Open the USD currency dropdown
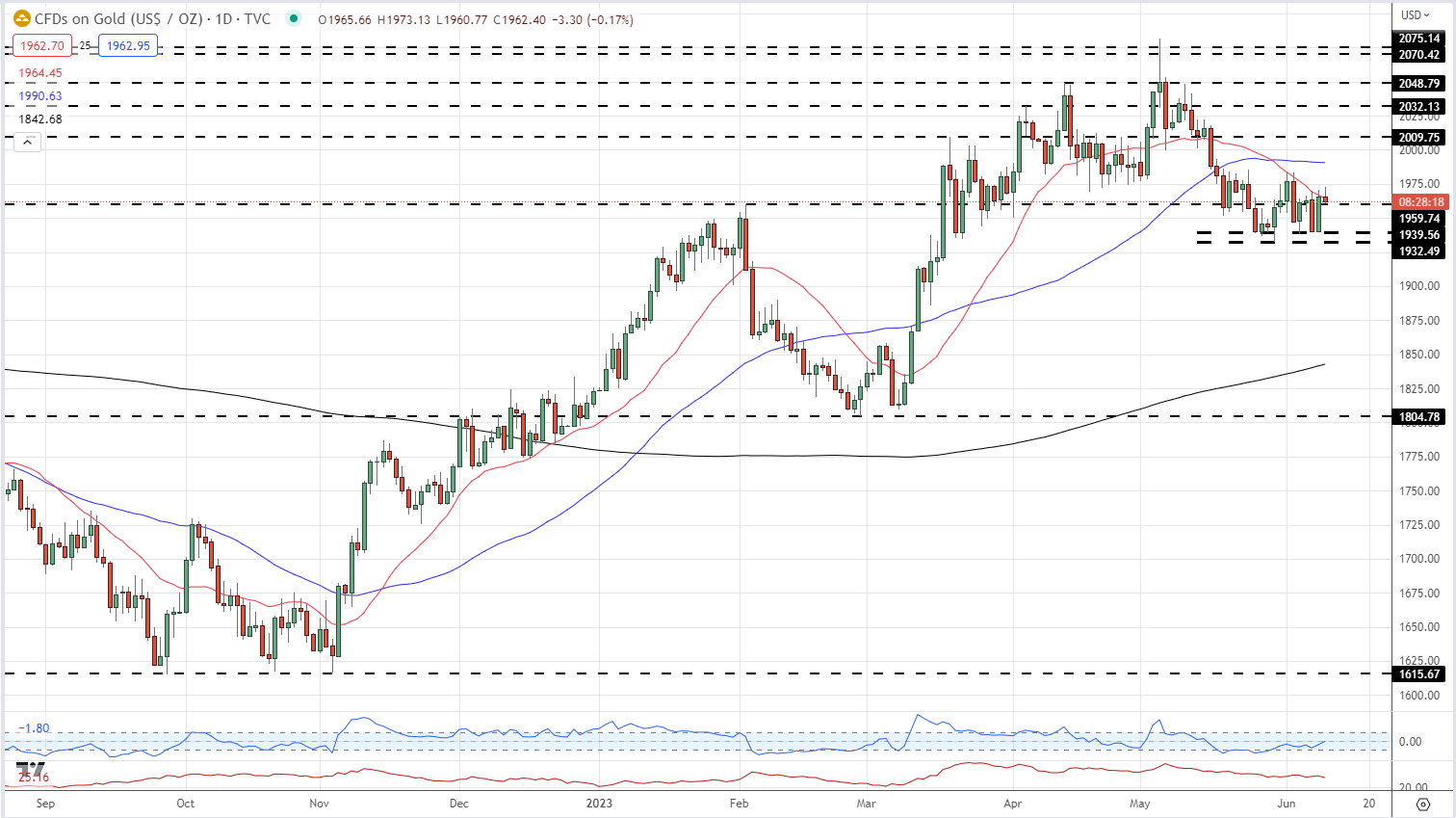The width and height of the screenshot is (1456, 818). click(1416, 14)
